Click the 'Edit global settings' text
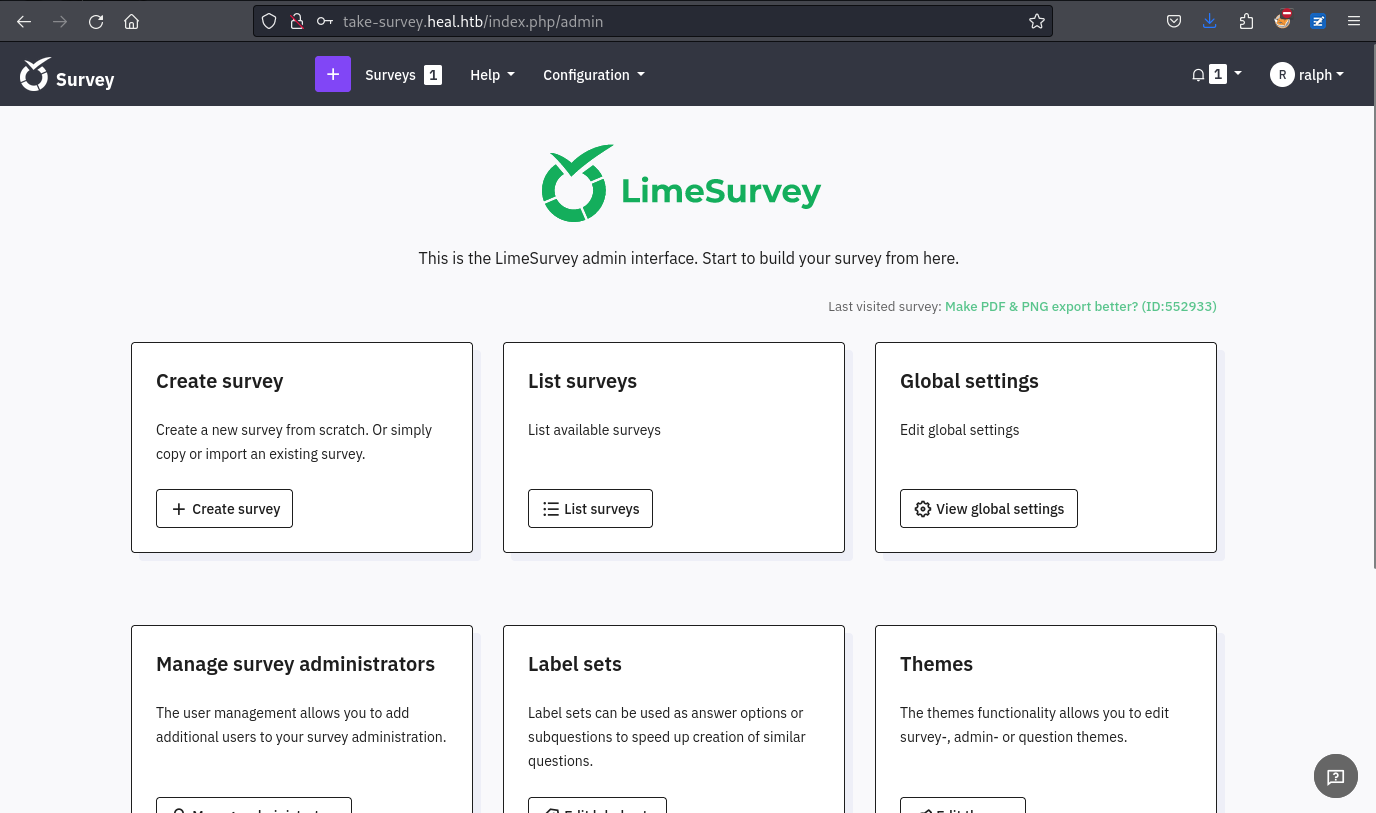The width and height of the screenshot is (1376, 813). [x=959, y=430]
